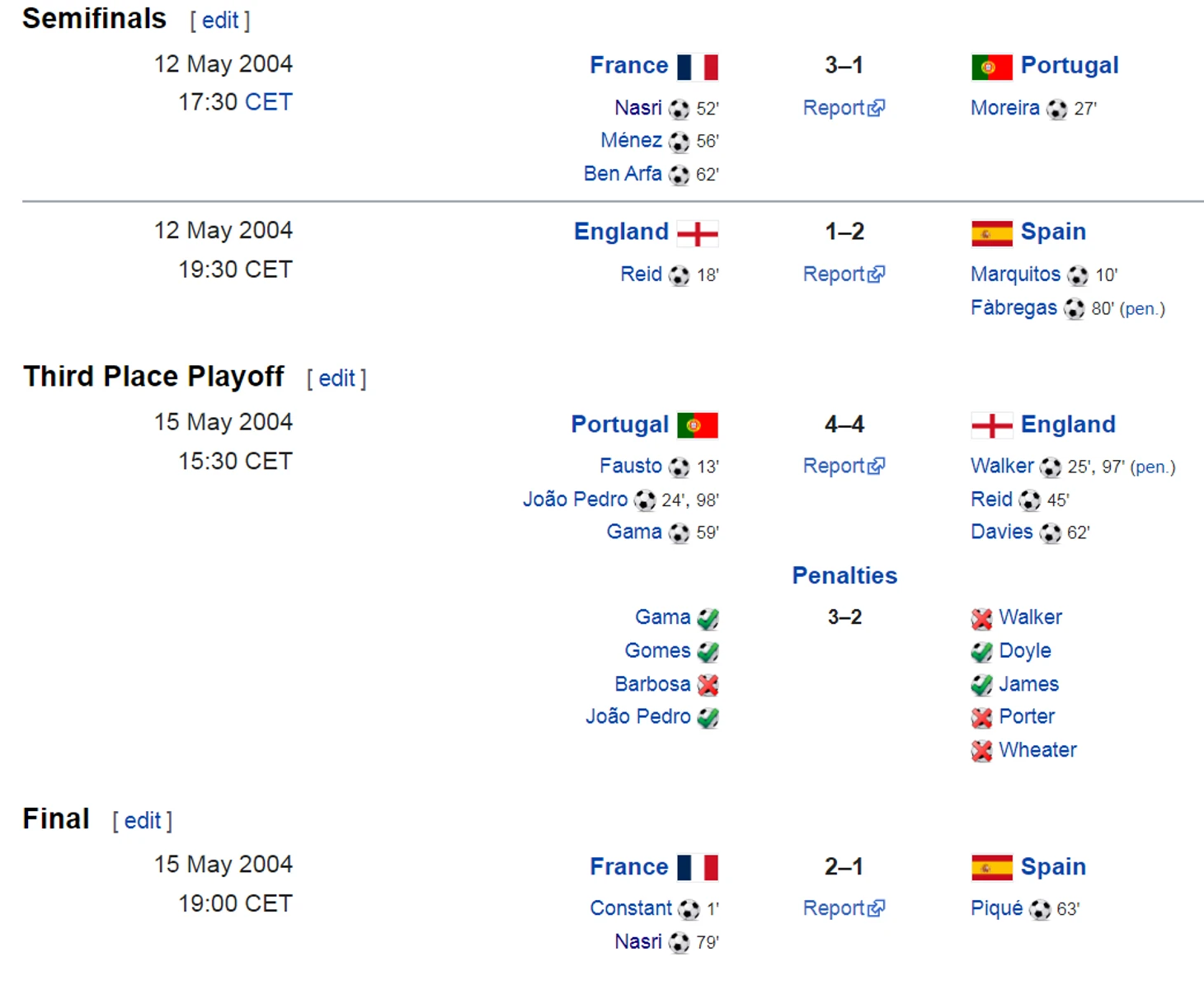Image resolution: width=1204 pixels, height=985 pixels.
Task: Click Spain's flag icon in the Final match
Action: point(991,868)
